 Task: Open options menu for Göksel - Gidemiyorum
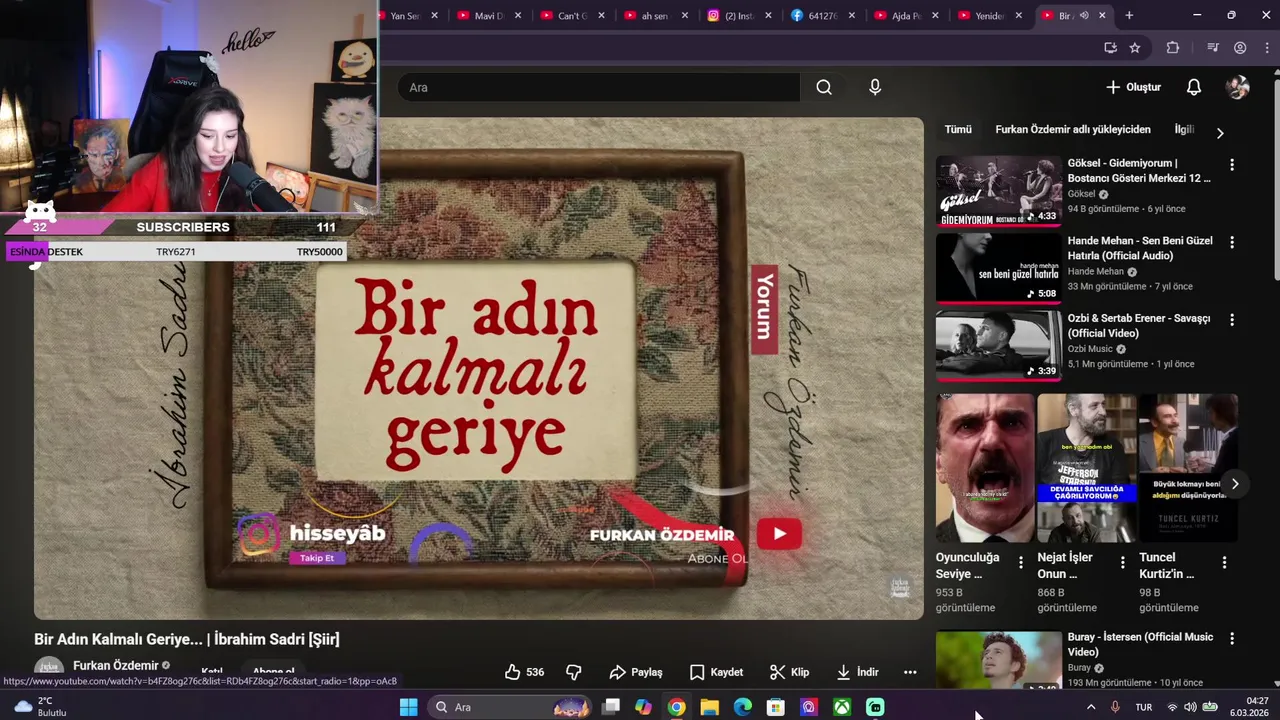click(x=1232, y=164)
